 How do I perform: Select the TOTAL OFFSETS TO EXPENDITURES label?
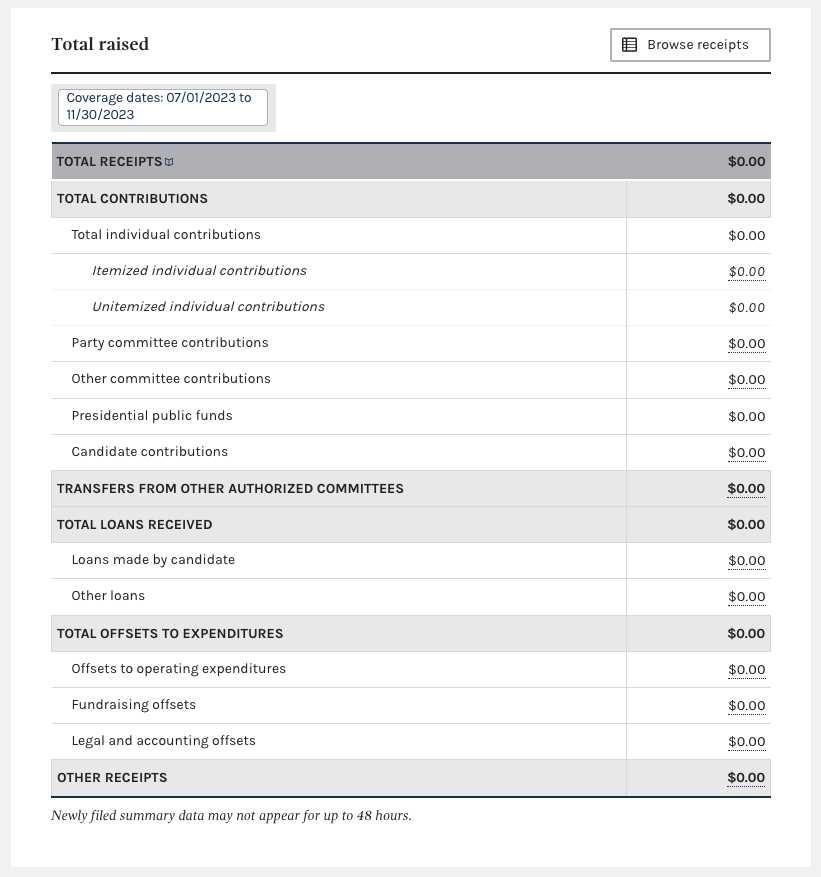pos(170,634)
